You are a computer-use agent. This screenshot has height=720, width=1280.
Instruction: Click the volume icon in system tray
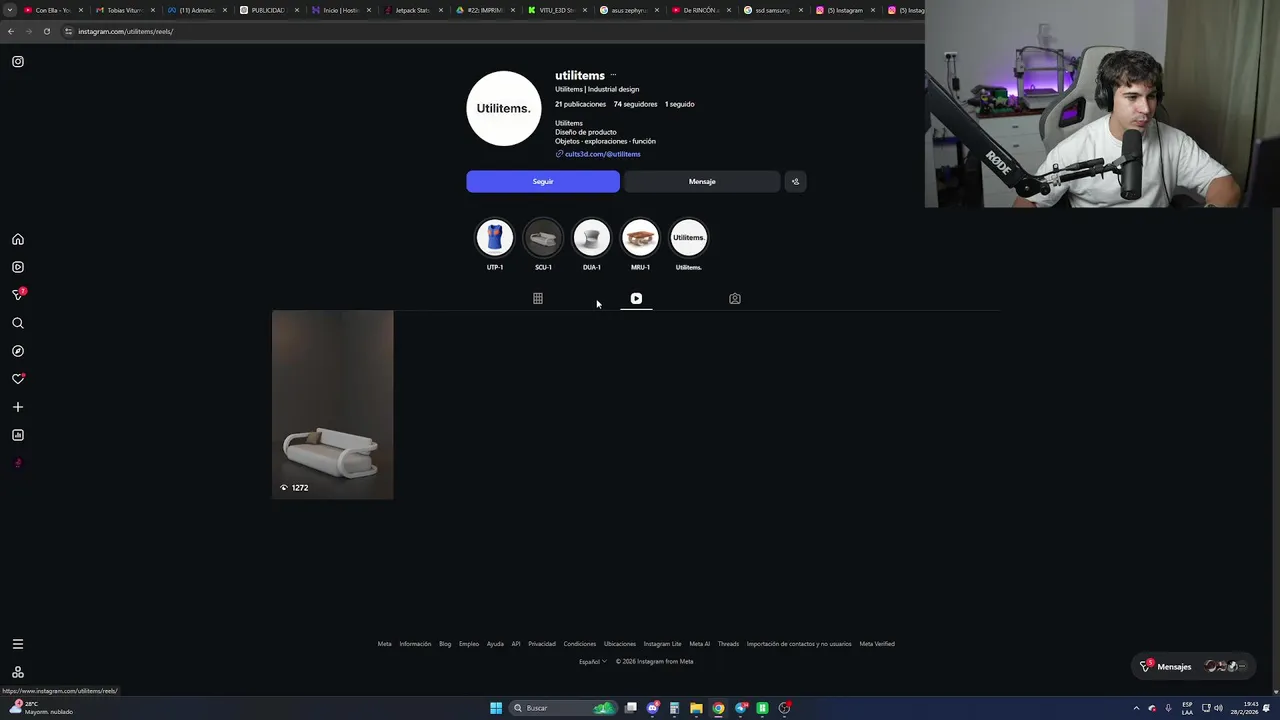tap(1218, 708)
